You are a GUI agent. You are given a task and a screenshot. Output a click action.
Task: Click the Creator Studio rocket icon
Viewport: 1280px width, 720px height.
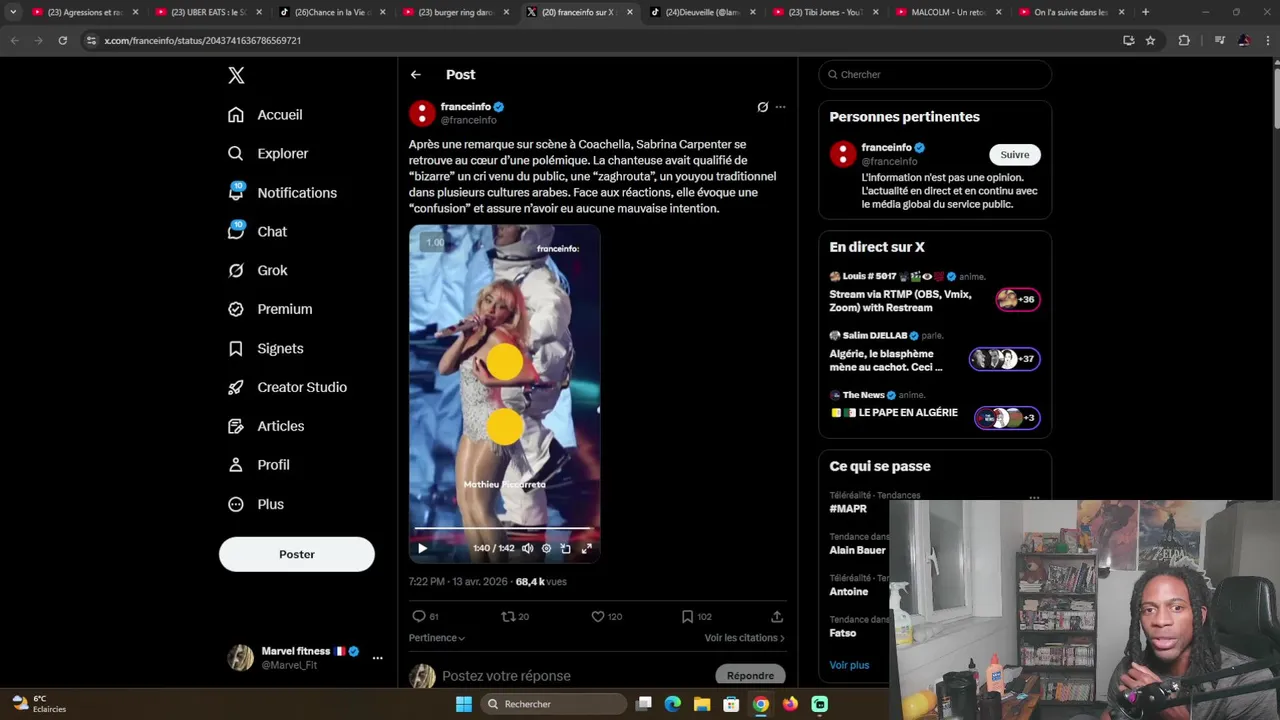[236, 388]
